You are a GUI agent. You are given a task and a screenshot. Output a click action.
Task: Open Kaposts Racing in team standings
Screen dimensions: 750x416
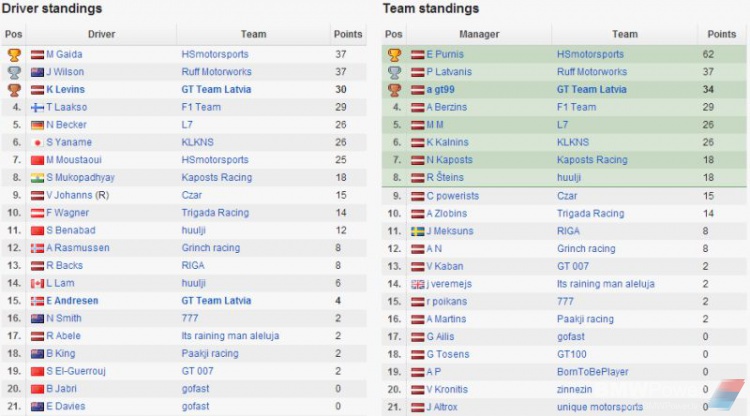coord(592,160)
